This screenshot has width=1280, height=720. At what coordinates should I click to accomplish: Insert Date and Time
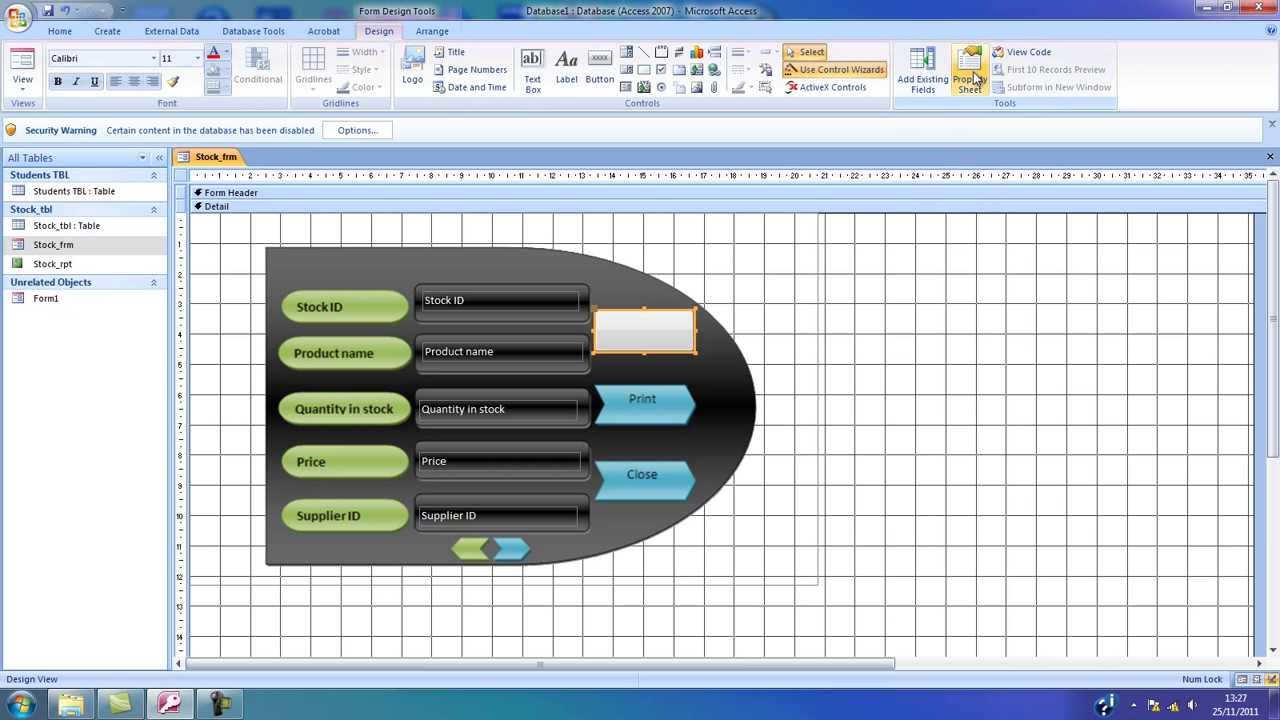(x=470, y=87)
